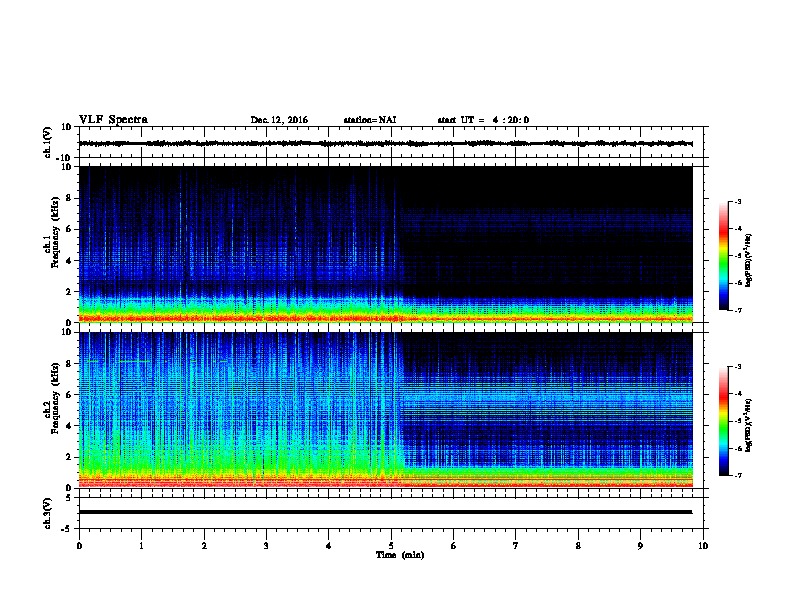Click the "-3" tick on ch.2 colorbar
The width and height of the screenshot is (792, 612).
[x=738, y=367]
